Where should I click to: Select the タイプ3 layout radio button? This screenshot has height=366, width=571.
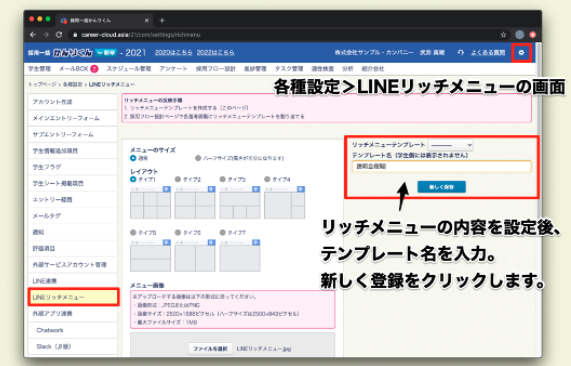[x=223, y=179]
